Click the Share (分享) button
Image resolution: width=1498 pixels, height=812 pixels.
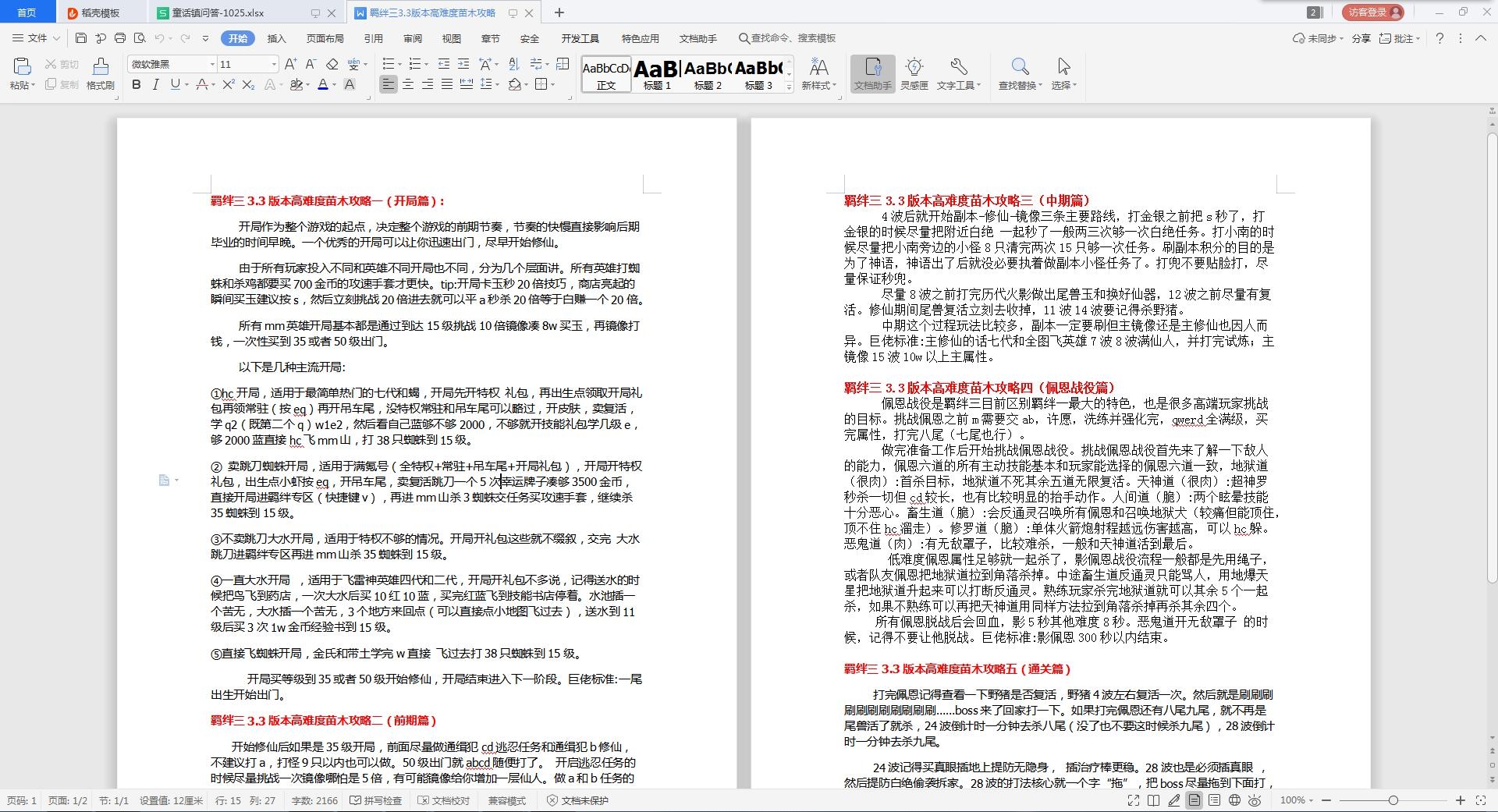pos(1361,38)
